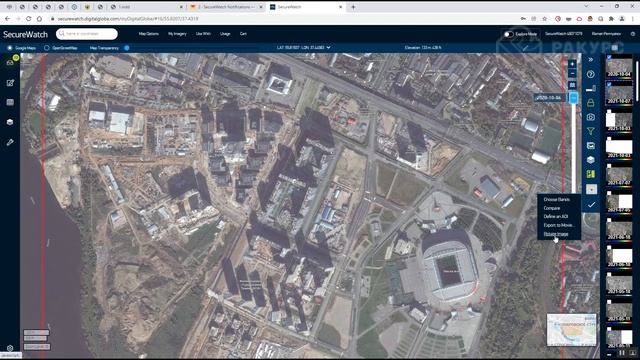
Task: Switch to the SecureWatch Notifications browser tab
Action: point(227,7)
